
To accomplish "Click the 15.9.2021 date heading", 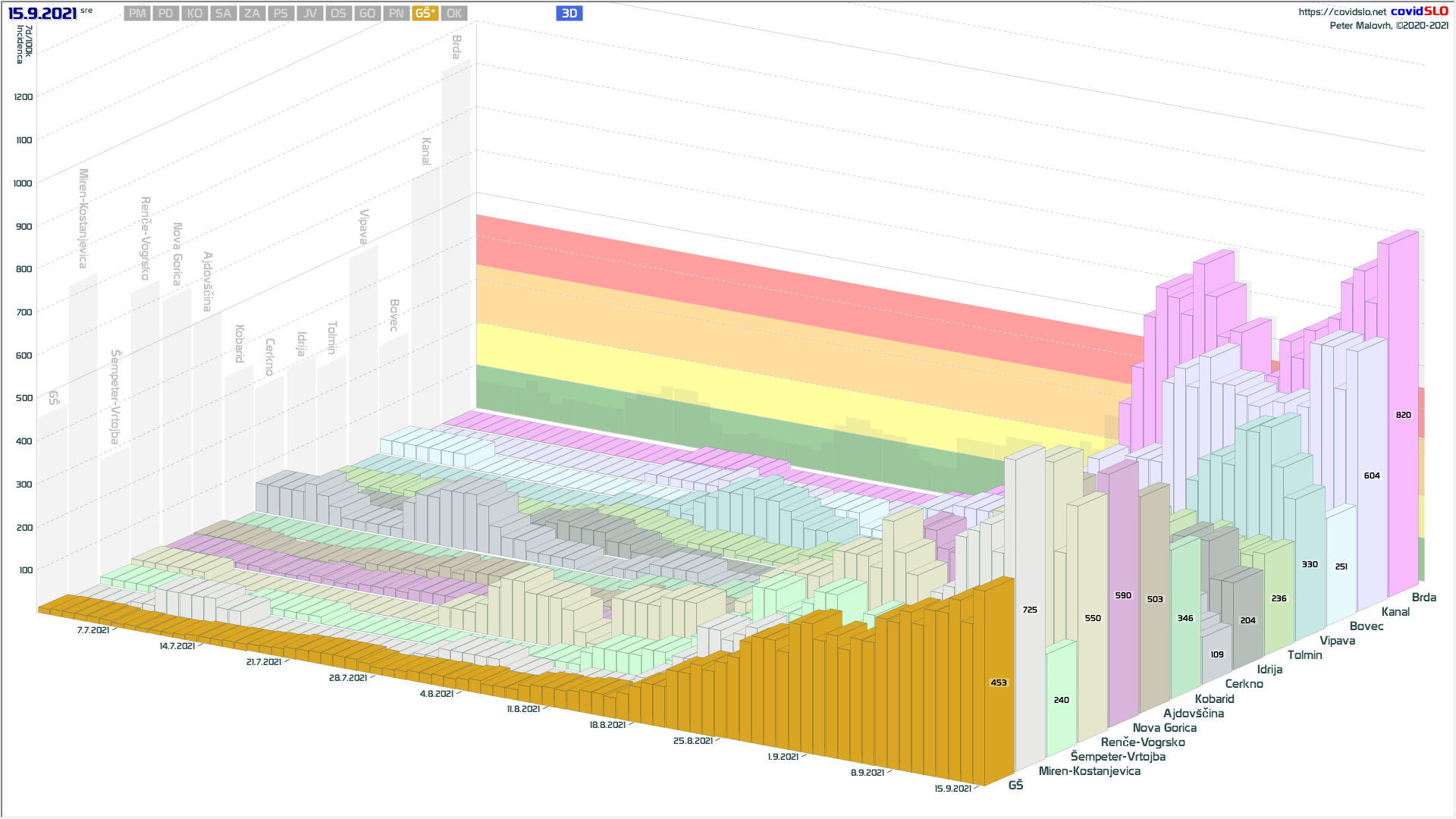I will point(42,13).
